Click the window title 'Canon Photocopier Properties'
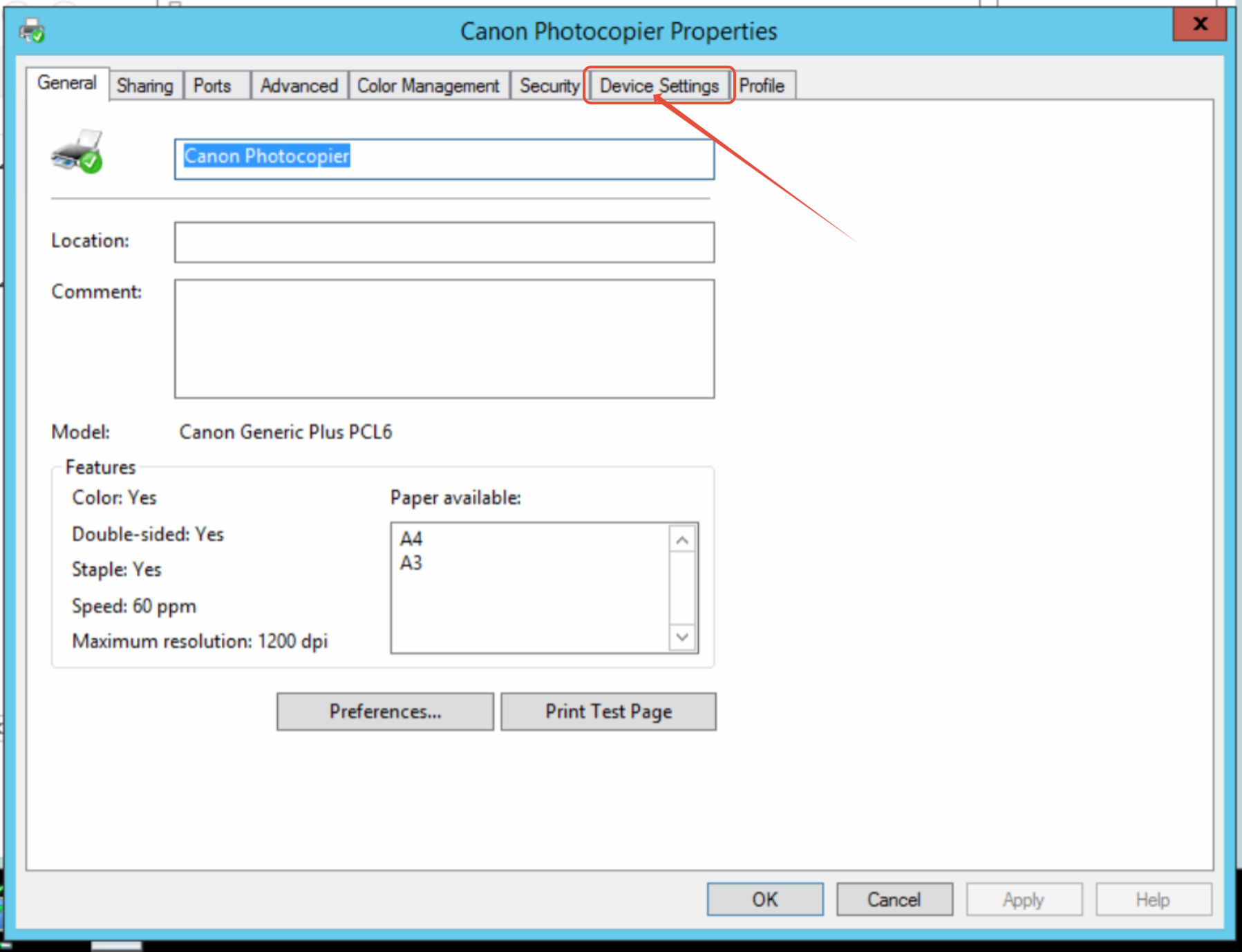Image resolution: width=1242 pixels, height=952 pixels. click(619, 32)
